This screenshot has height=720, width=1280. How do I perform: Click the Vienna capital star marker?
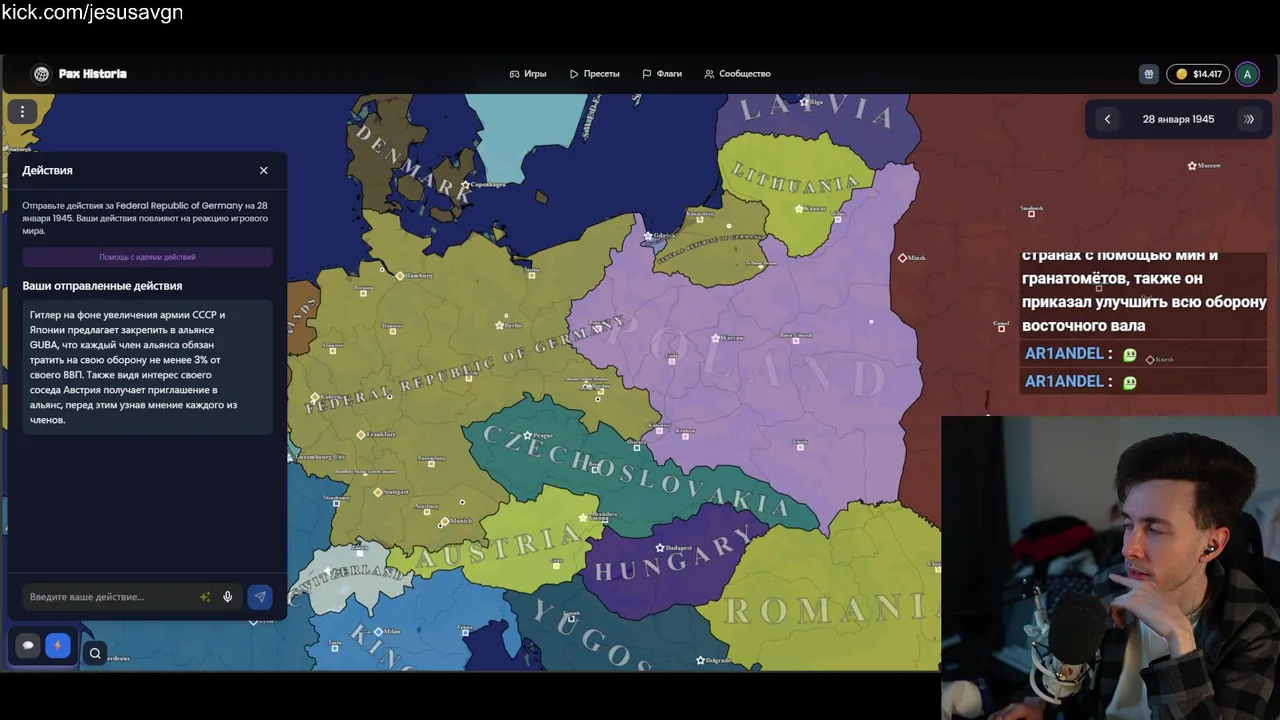584,518
